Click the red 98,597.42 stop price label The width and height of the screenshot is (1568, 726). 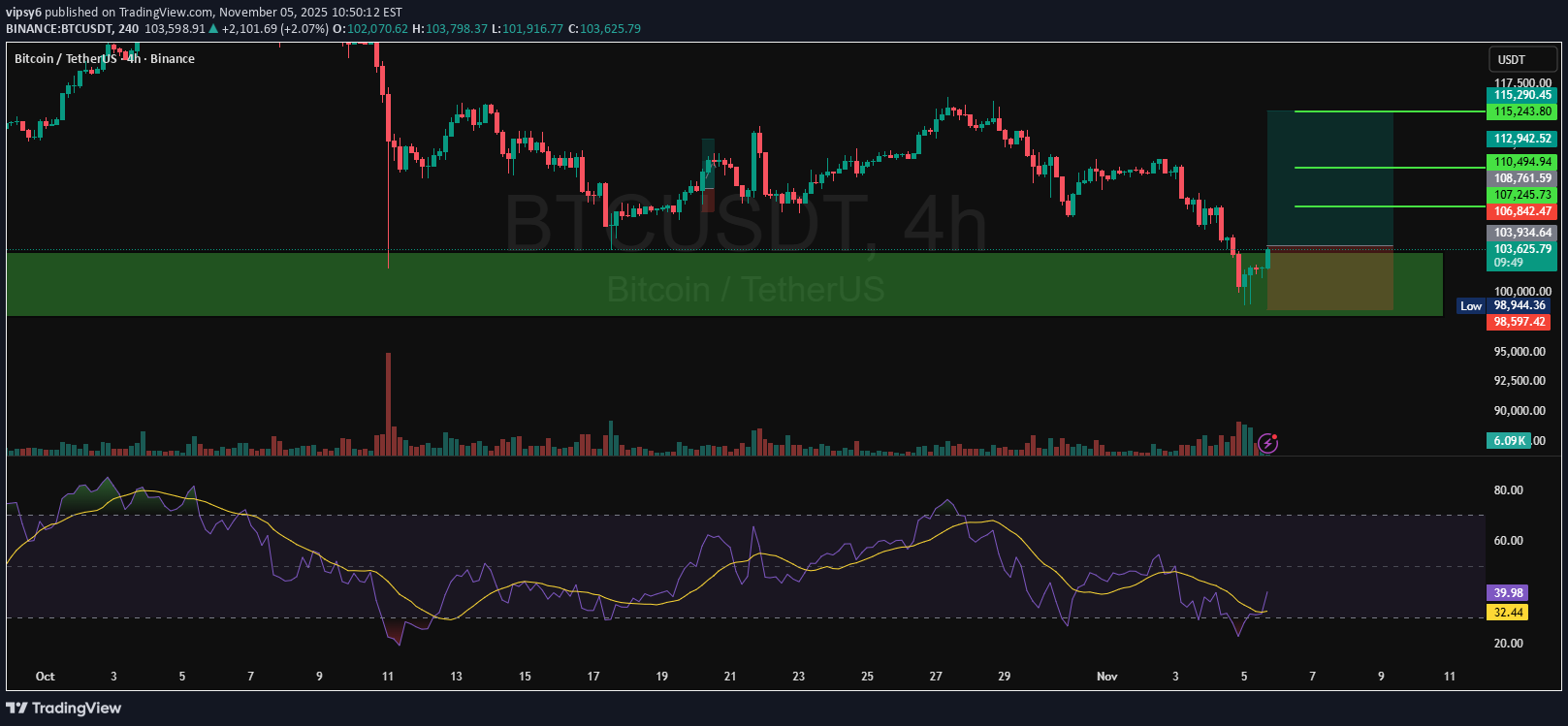click(1520, 322)
